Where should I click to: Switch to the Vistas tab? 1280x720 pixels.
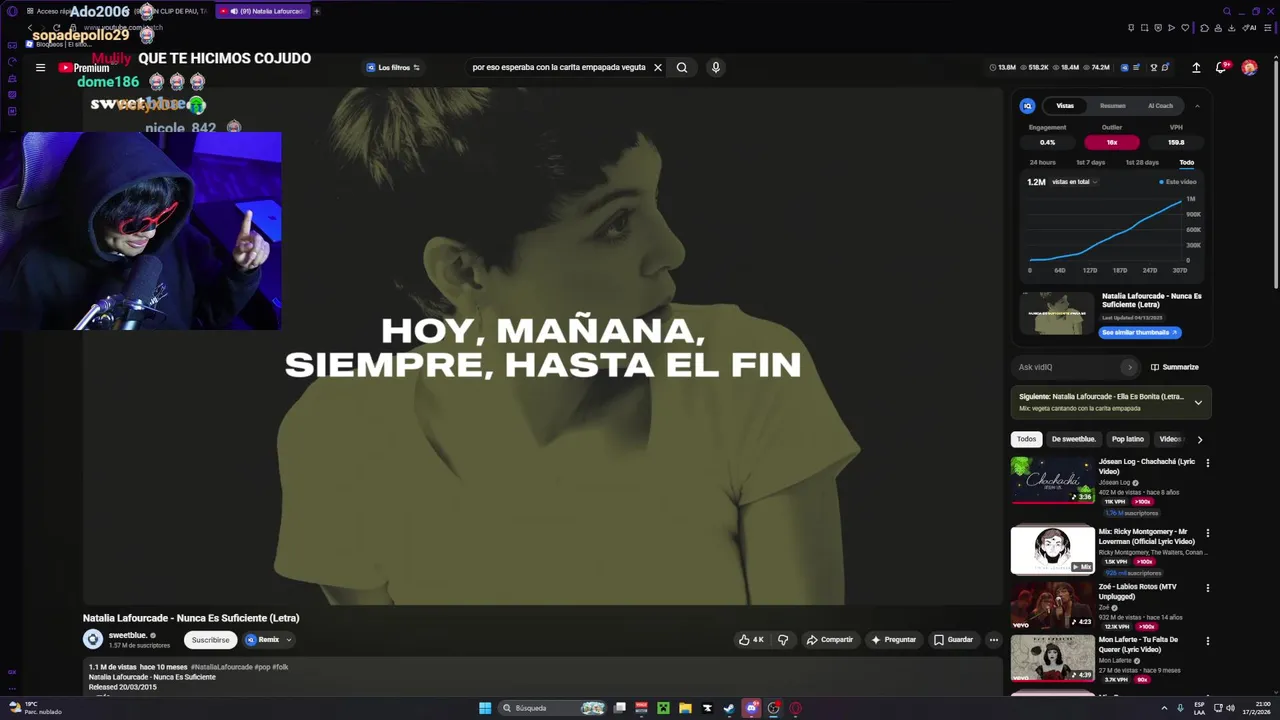pos(1065,105)
